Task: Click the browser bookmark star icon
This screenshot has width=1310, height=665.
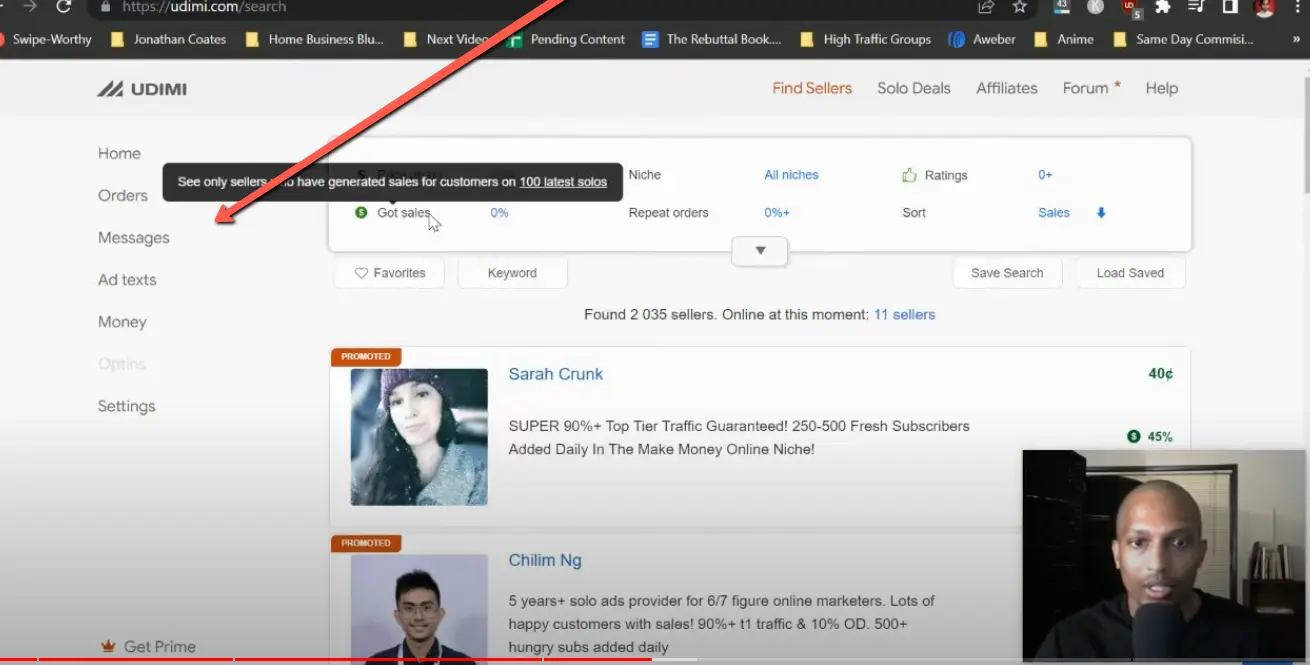Action: (x=1018, y=7)
